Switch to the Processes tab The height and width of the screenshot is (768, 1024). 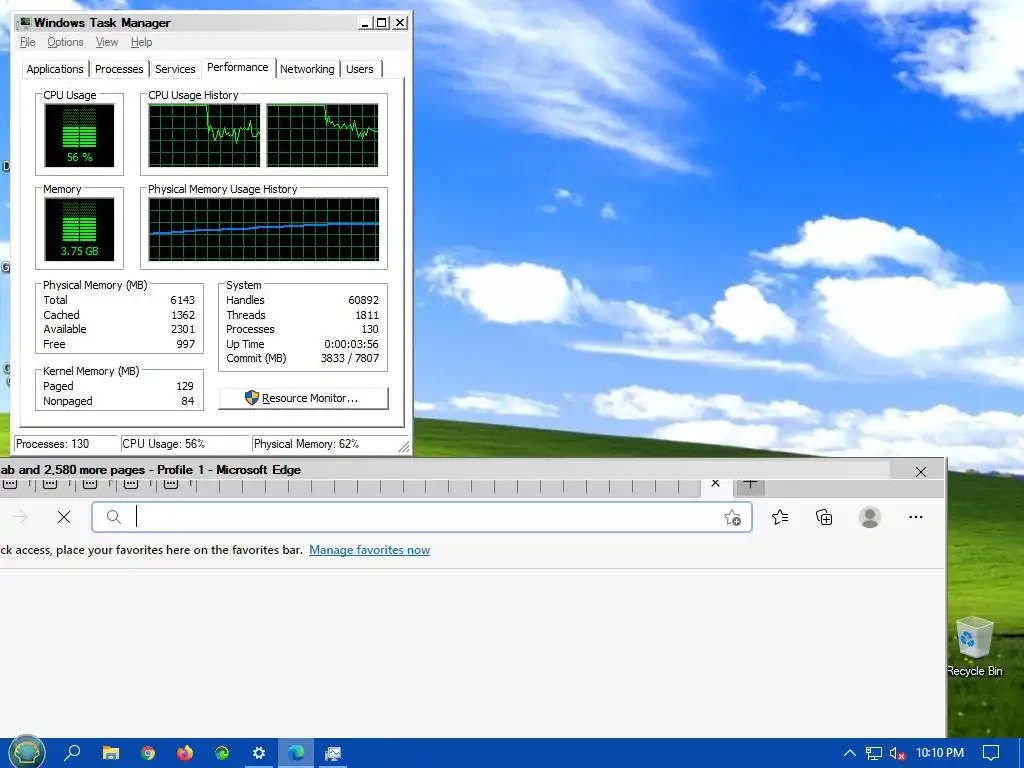[x=119, y=69]
